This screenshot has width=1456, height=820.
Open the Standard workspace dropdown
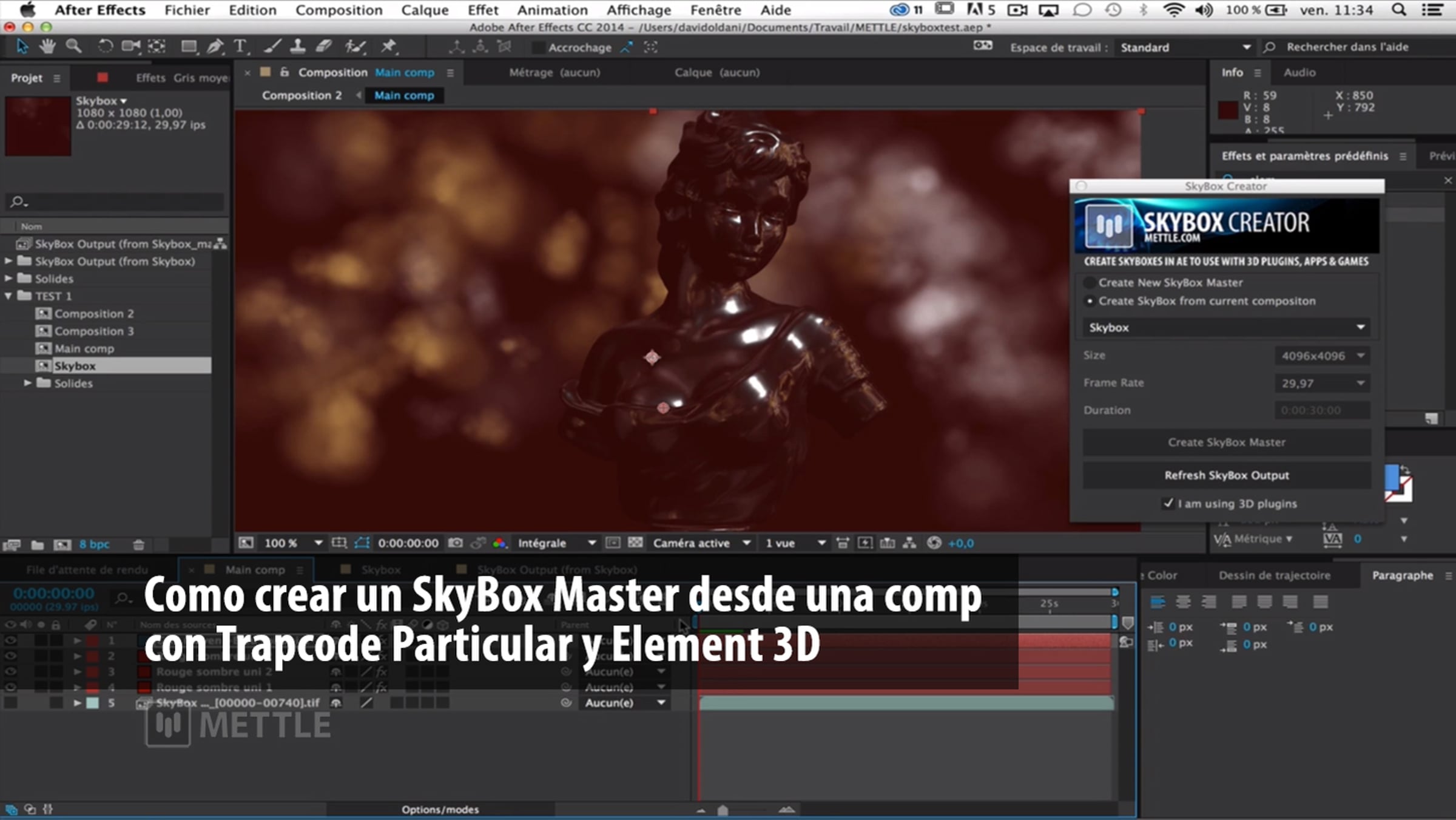tap(1185, 47)
